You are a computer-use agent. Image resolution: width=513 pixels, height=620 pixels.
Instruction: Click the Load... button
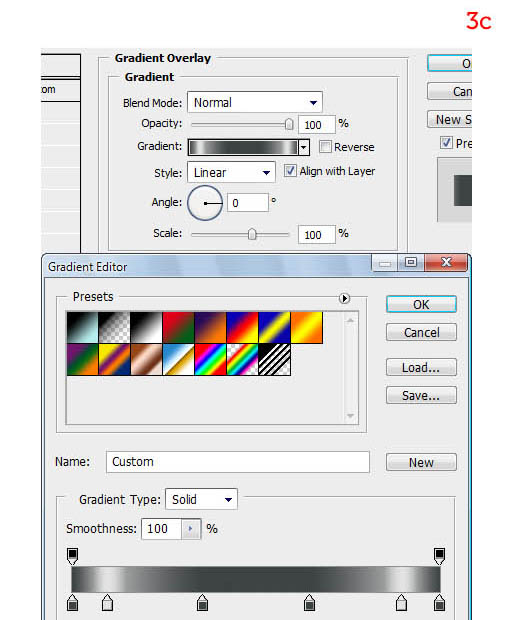click(421, 367)
